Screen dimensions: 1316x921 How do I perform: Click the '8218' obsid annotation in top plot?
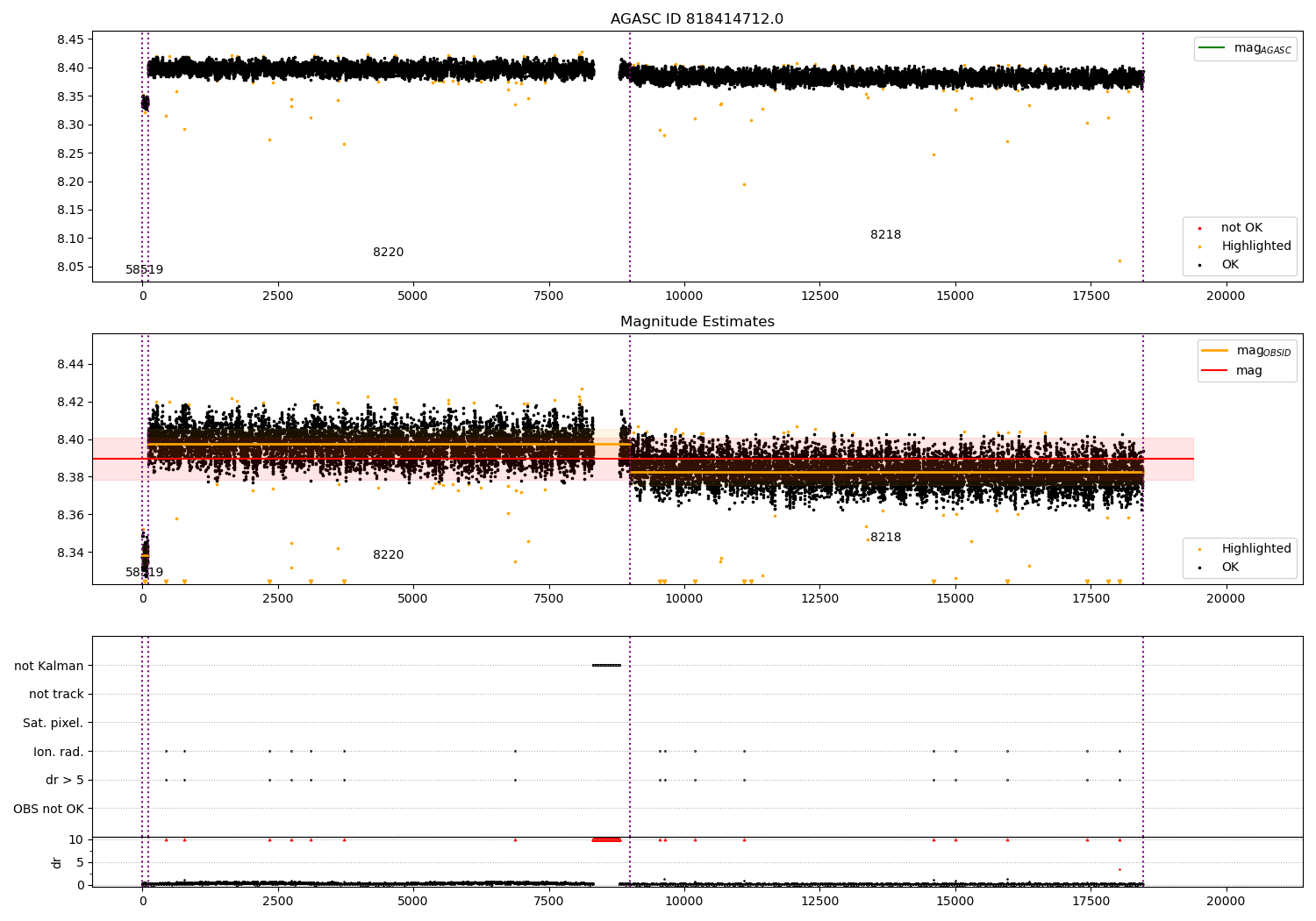(x=885, y=235)
